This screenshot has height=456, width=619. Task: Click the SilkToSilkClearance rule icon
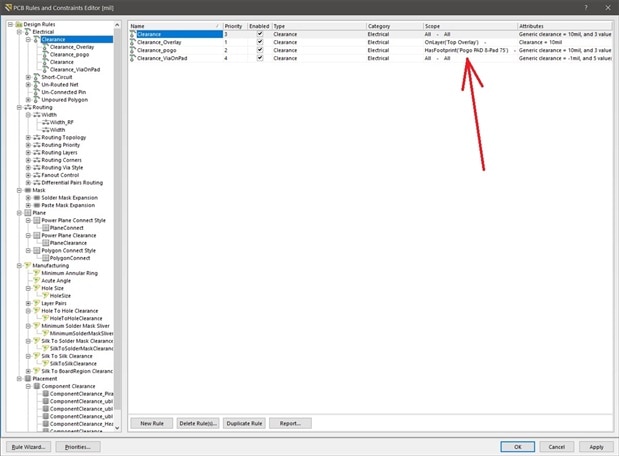pos(46,364)
